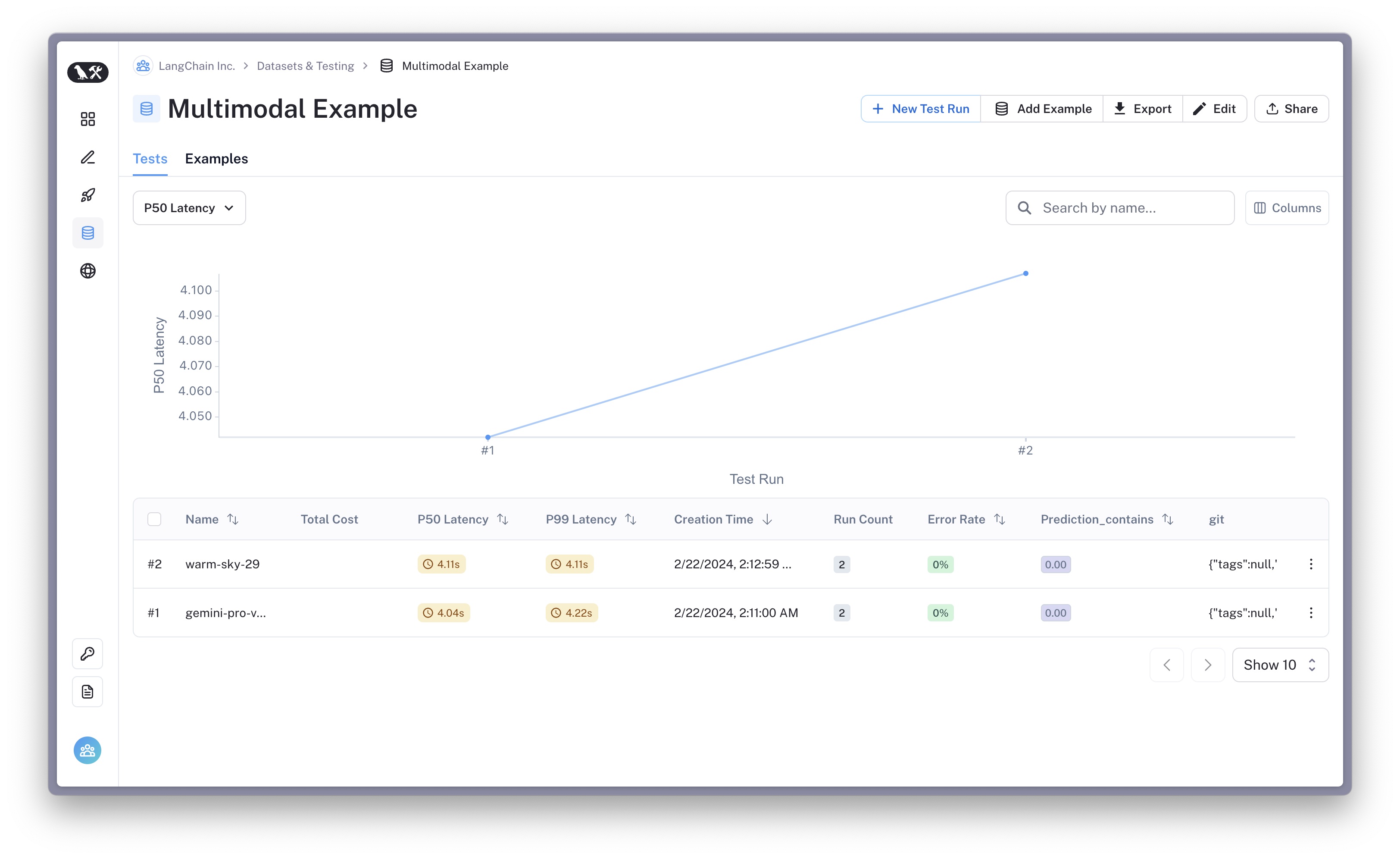Open the Datasets database icon in sidebar

87,232
